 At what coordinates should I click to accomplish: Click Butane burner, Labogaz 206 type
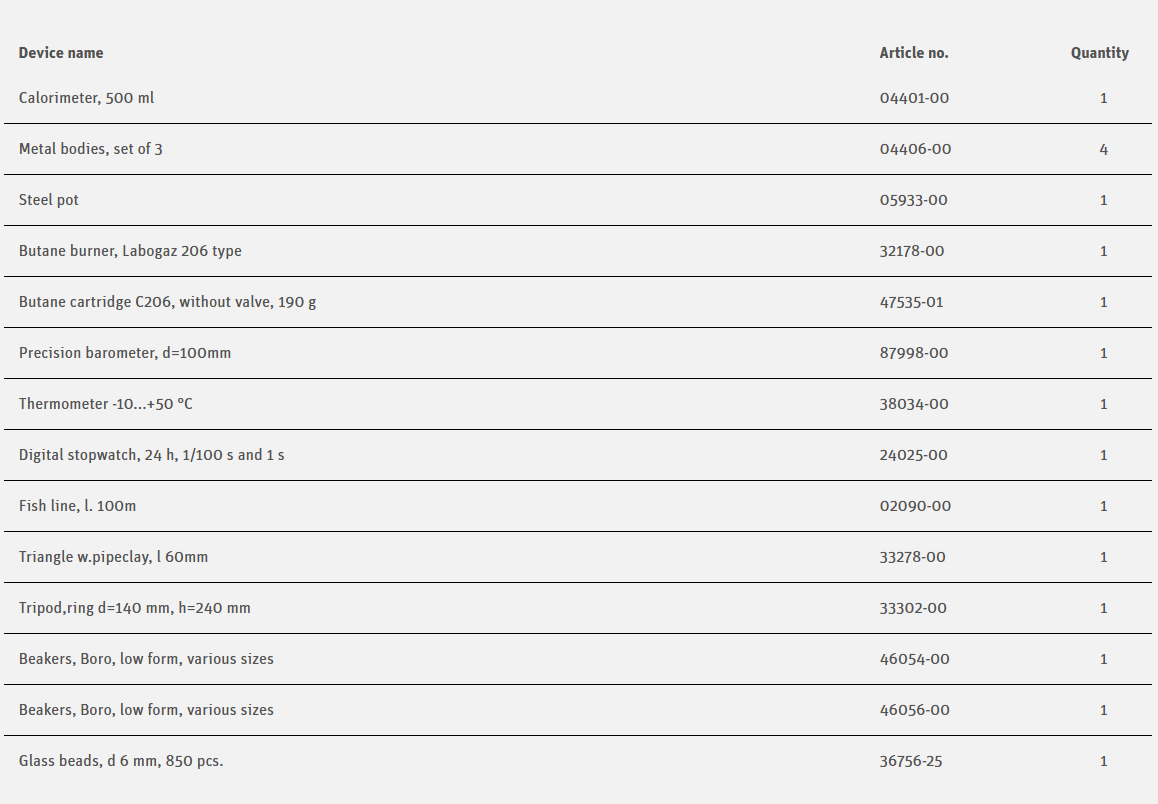pos(130,251)
